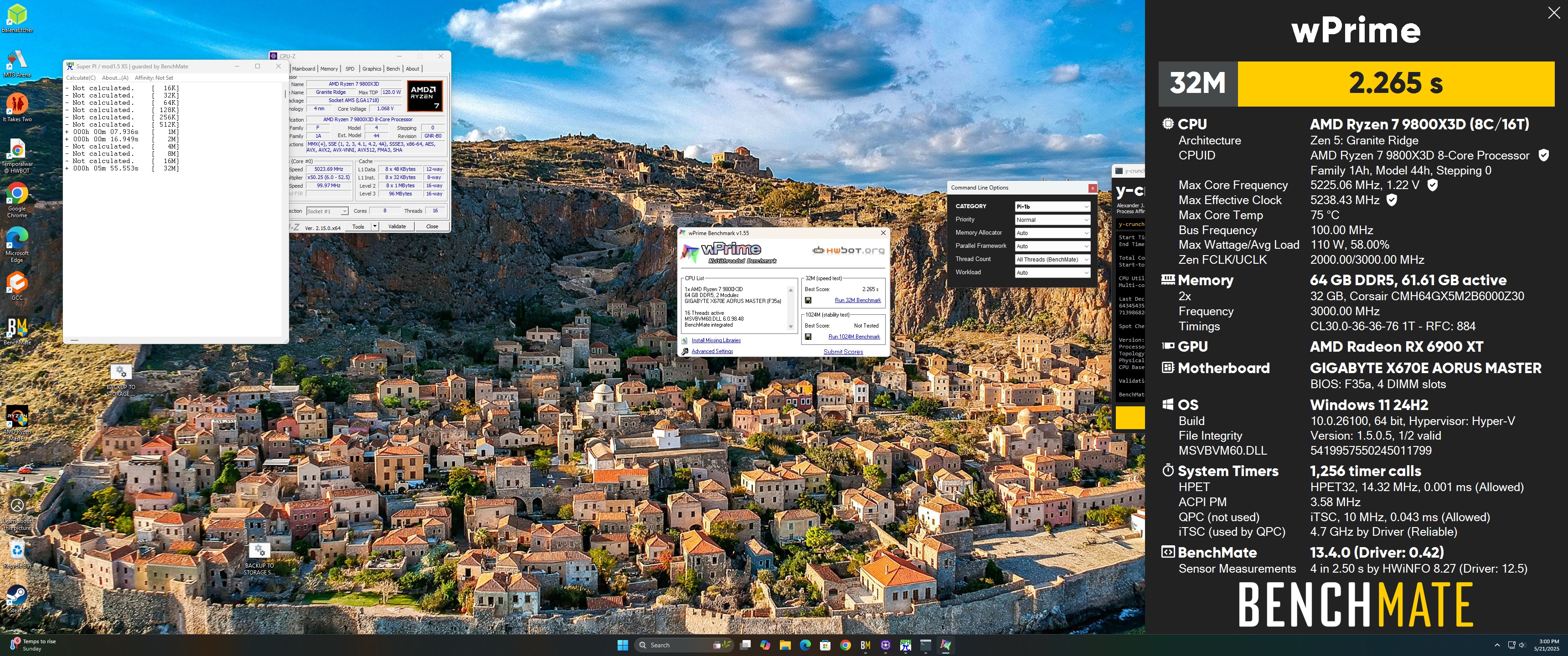Close the BenchMate result panel with the X
The height and width of the screenshot is (656, 1568).
[x=1553, y=13]
